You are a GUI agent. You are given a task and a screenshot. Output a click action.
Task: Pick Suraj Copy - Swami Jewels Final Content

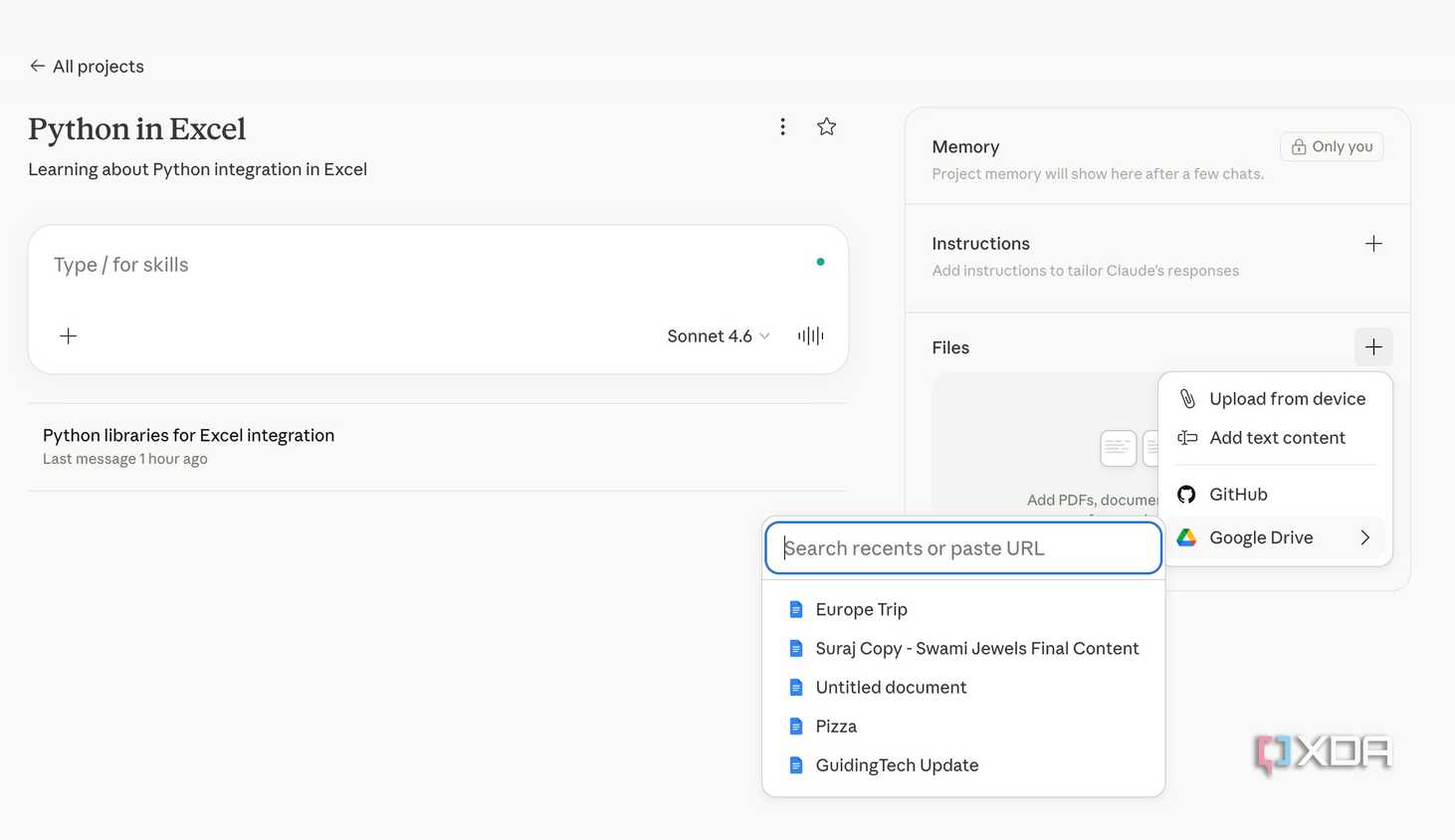point(963,648)
